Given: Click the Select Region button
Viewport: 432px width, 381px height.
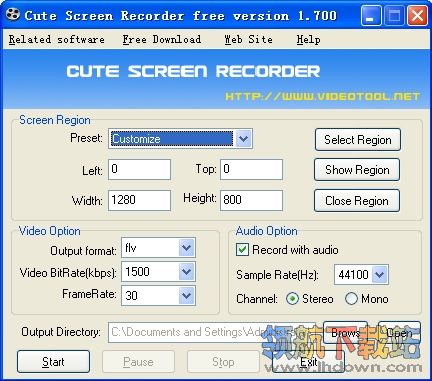Looking at the screenshot, I should (358, 140).
